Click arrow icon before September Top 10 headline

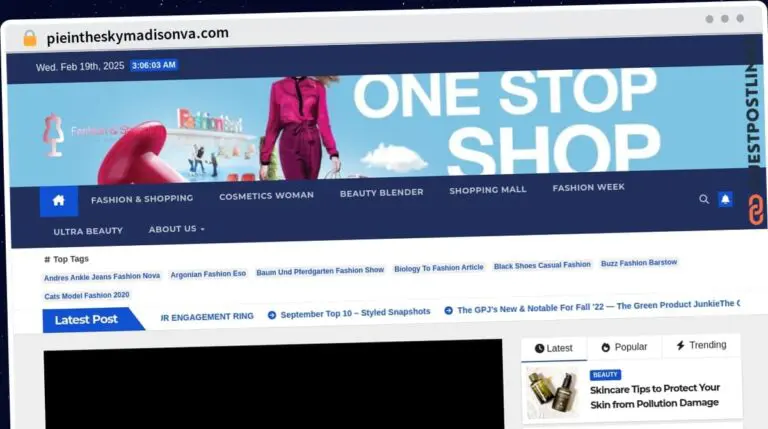[x=272, y=315]
